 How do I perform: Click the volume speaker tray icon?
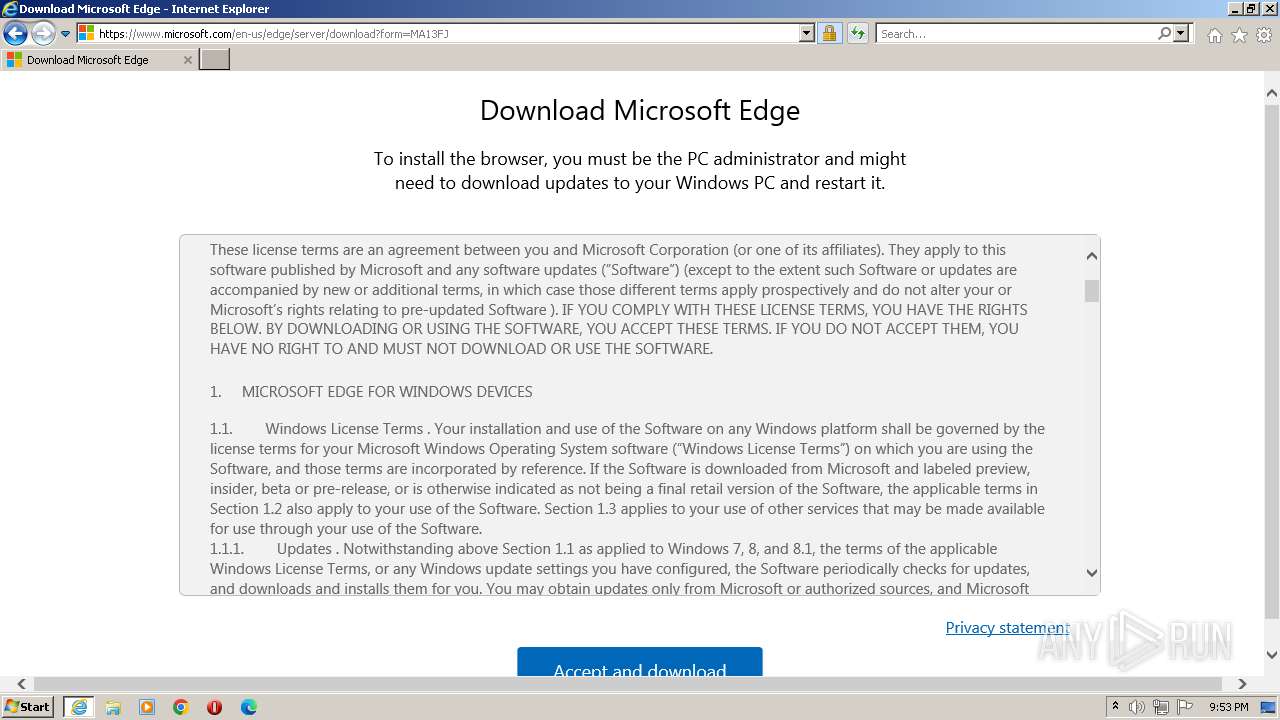pos(1137,707)
